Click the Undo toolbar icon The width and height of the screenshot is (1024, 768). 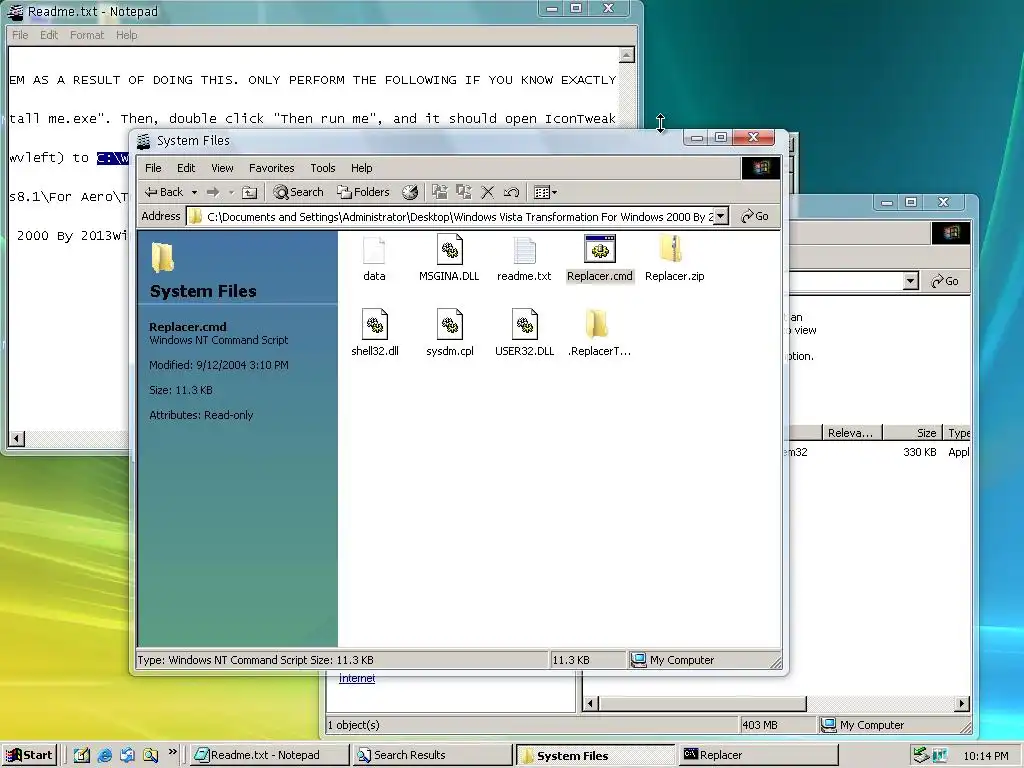[x=511, y=192]
